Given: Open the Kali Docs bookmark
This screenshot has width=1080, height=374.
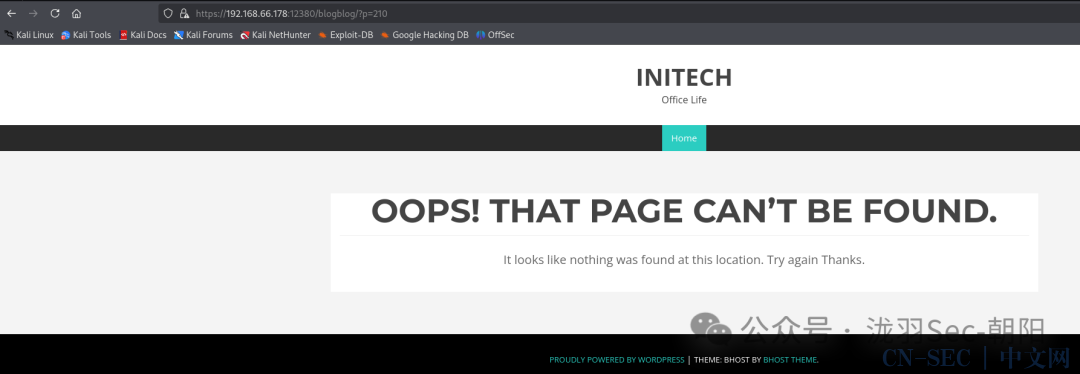Looking at the screenshot, I should [143, 34].
